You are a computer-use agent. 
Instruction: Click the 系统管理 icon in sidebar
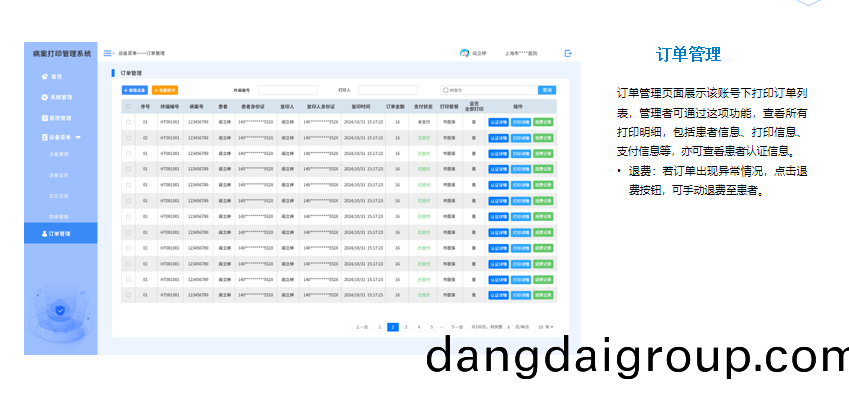(44, 97)
